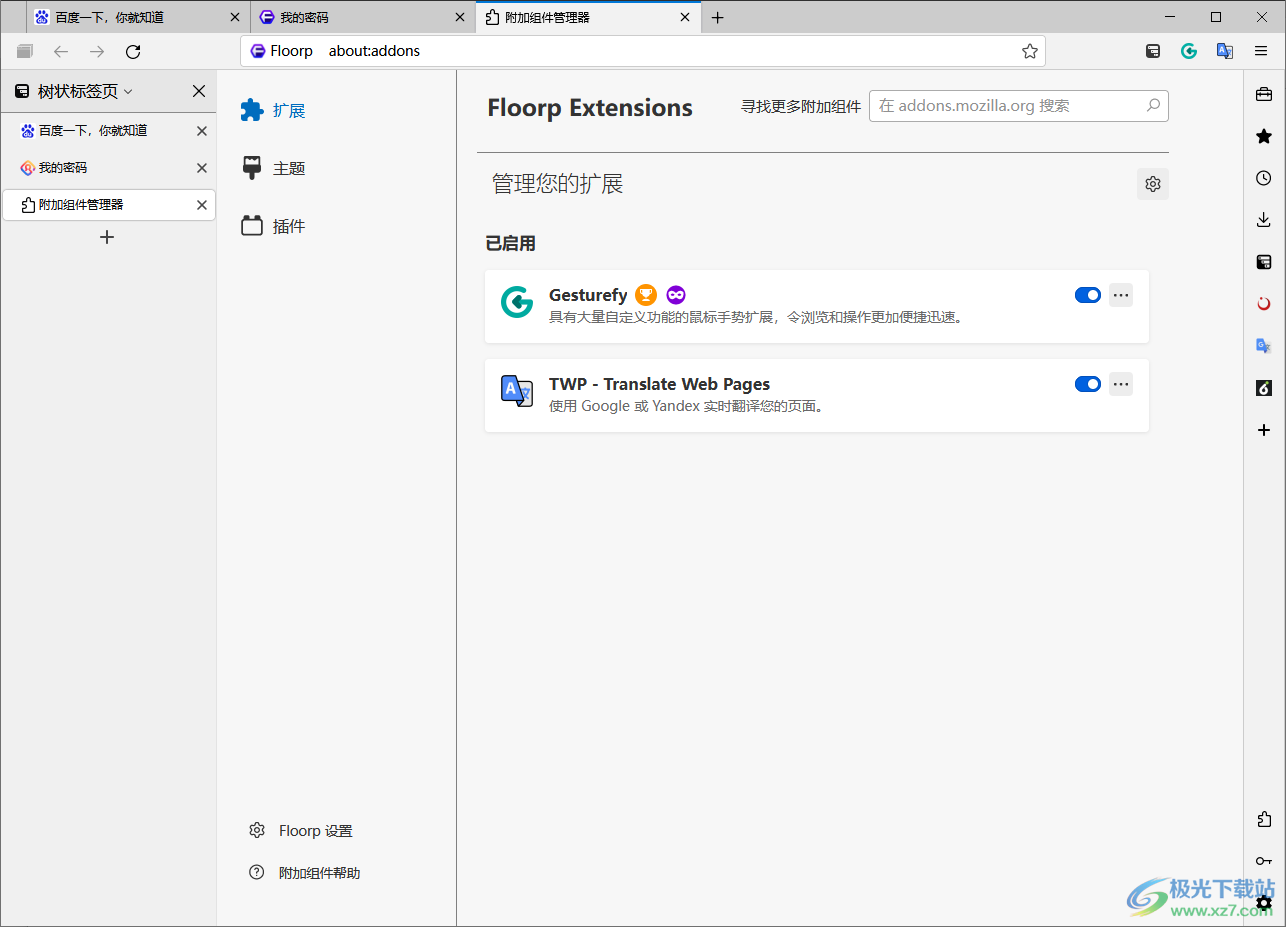Image resolution: width=1286 pixels, height=927 pixels.
Task: Open the three-dot menu for Gesturefy
Action: 1120,295
